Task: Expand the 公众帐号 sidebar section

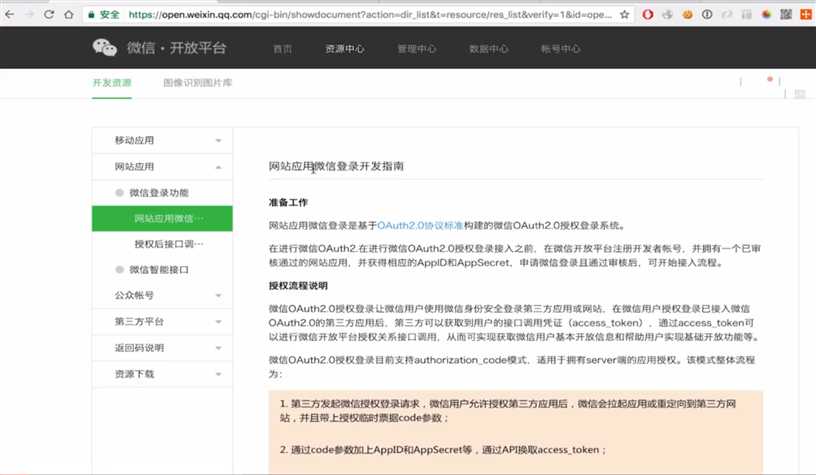Action: (x=162, y=296)
